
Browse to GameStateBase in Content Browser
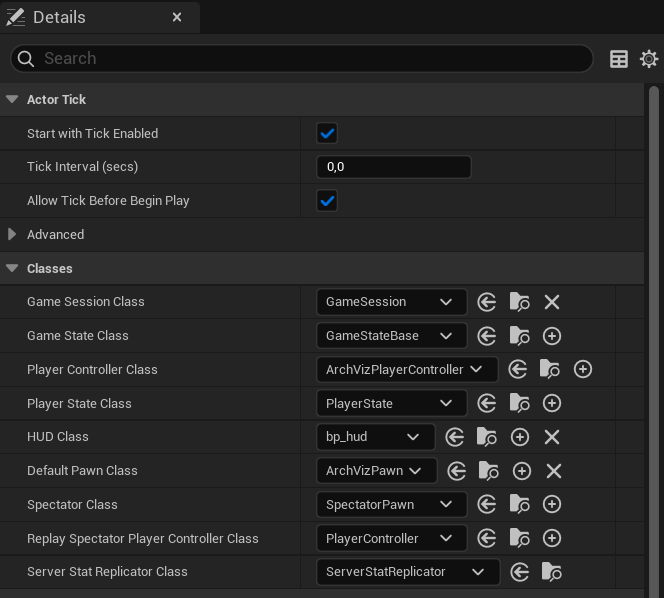(x=519, y=336)
